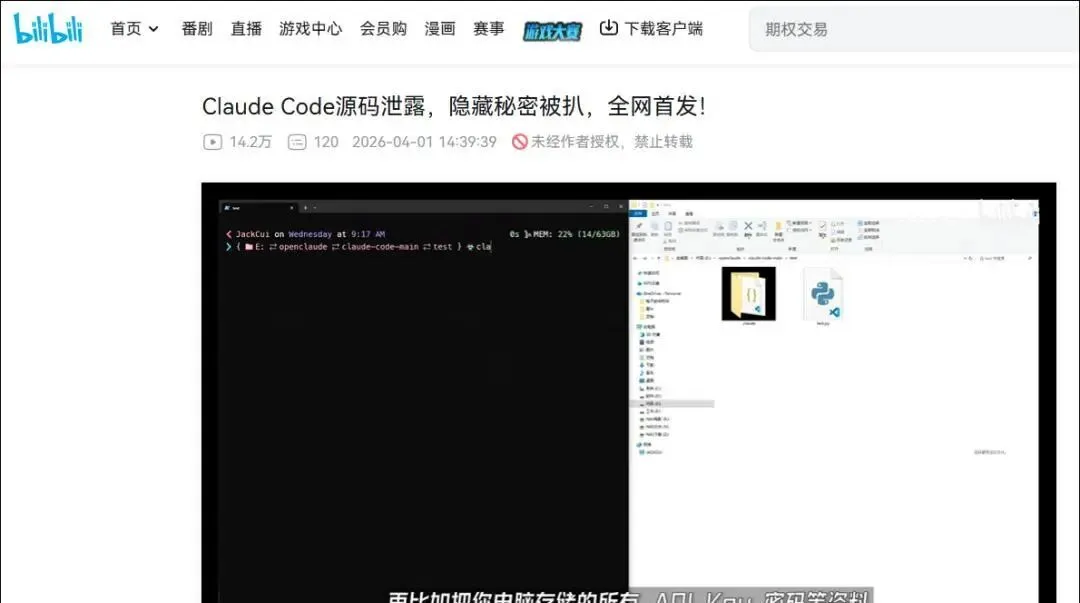Viewport: 1080px width, 603px height.
Task: Click the Python test.py file icon
Action: 823,294
